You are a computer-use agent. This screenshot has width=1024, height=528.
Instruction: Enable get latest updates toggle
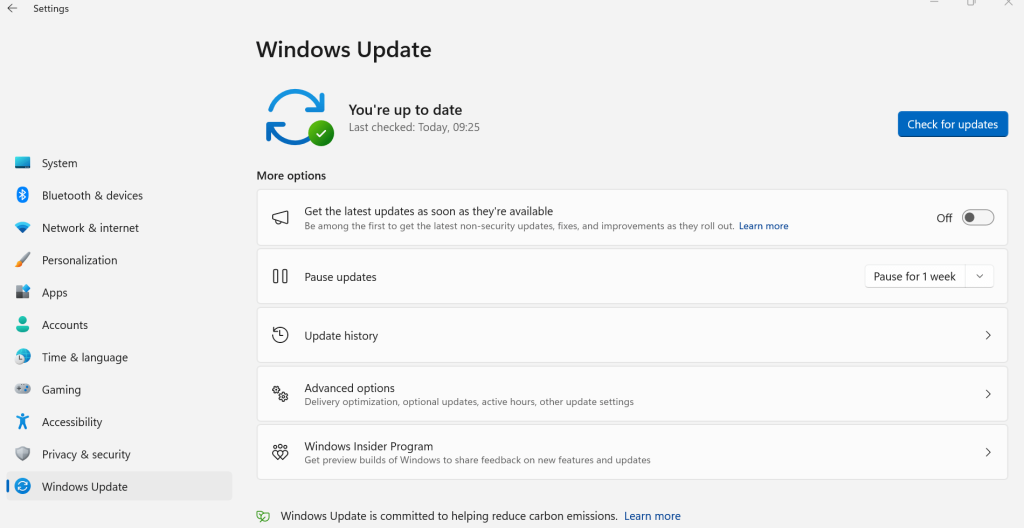pyautogui.click(x=977, y=217)
